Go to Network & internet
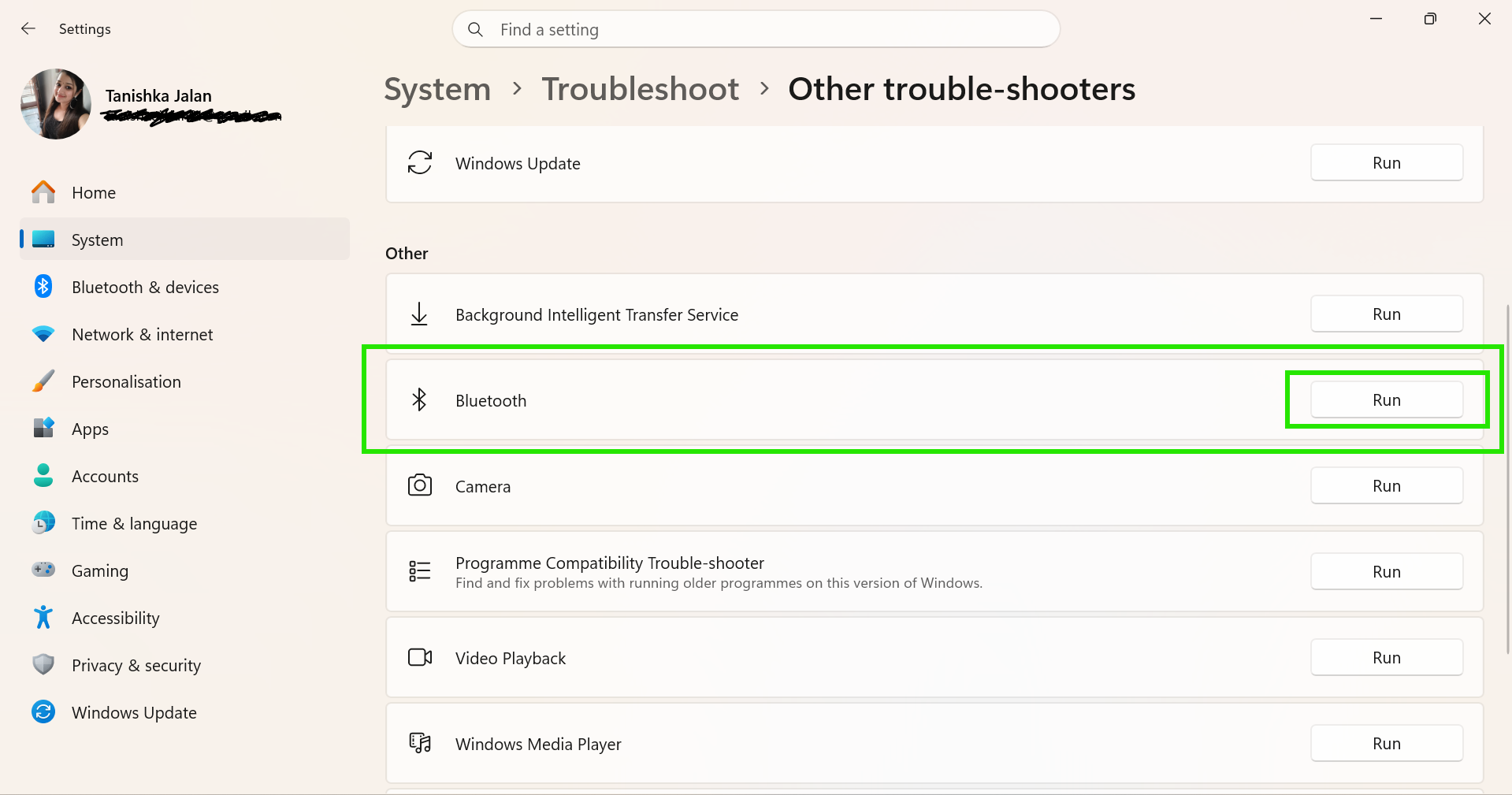 pyautogui.click(x=184, y=334)
